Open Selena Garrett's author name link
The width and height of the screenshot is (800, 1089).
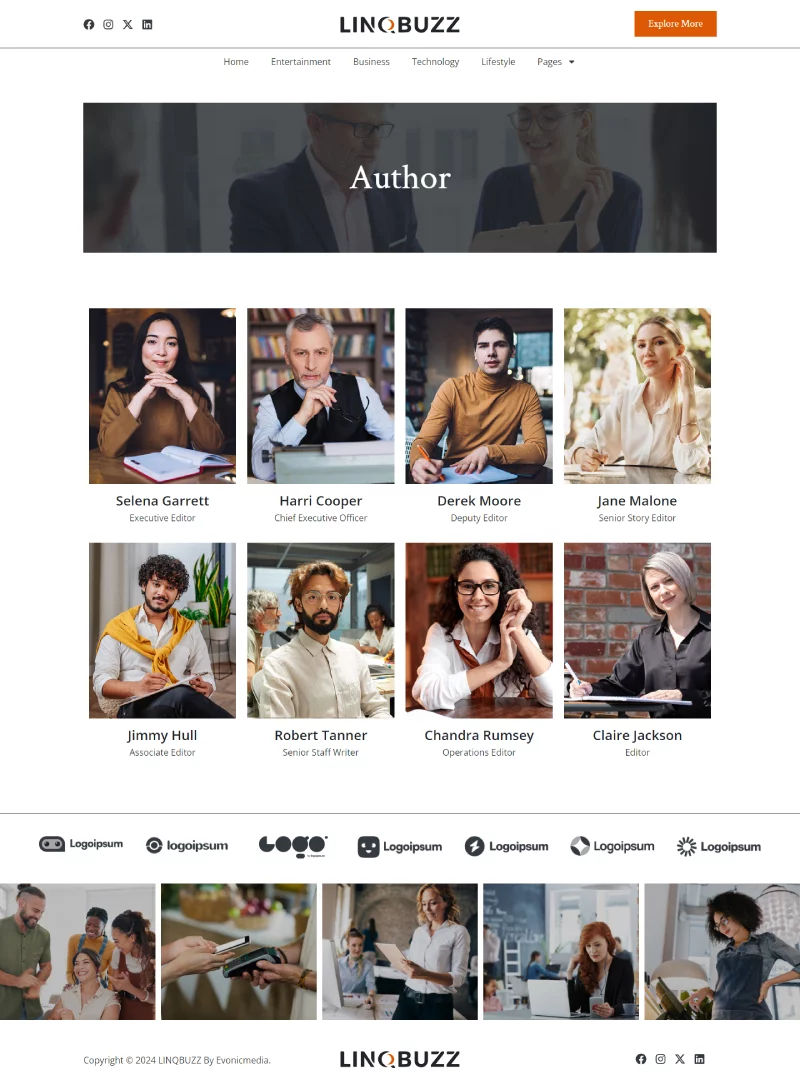pos(162,501)
